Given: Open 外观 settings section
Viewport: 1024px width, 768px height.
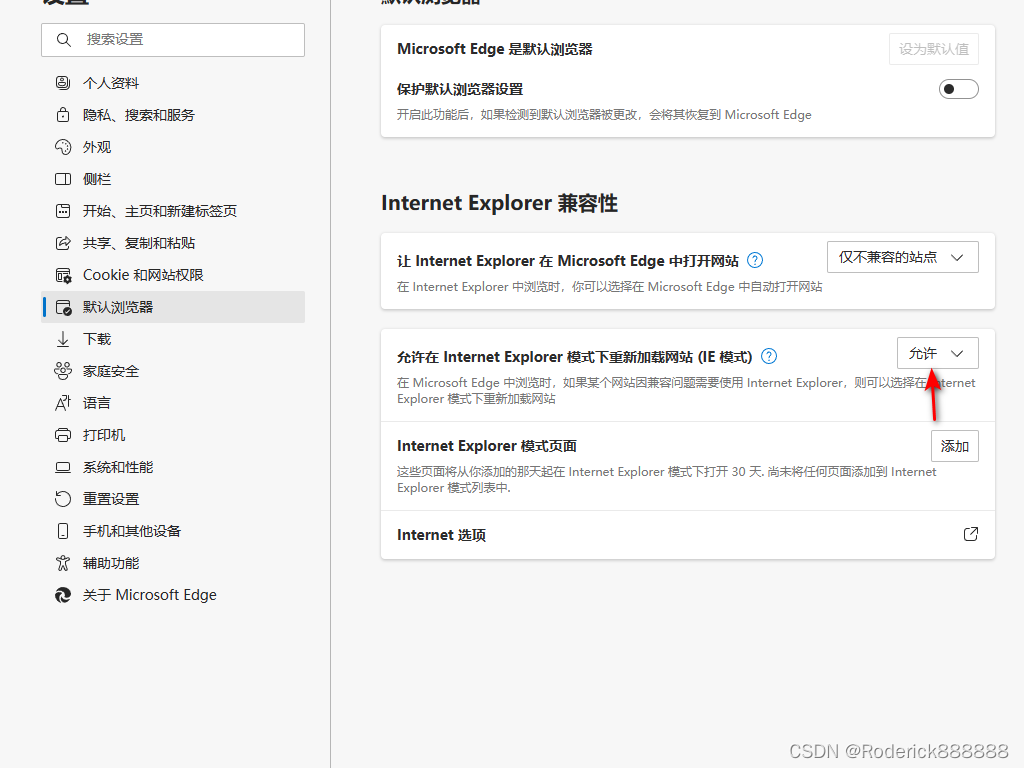Looking at the screenshot, I should click(173, 147).
